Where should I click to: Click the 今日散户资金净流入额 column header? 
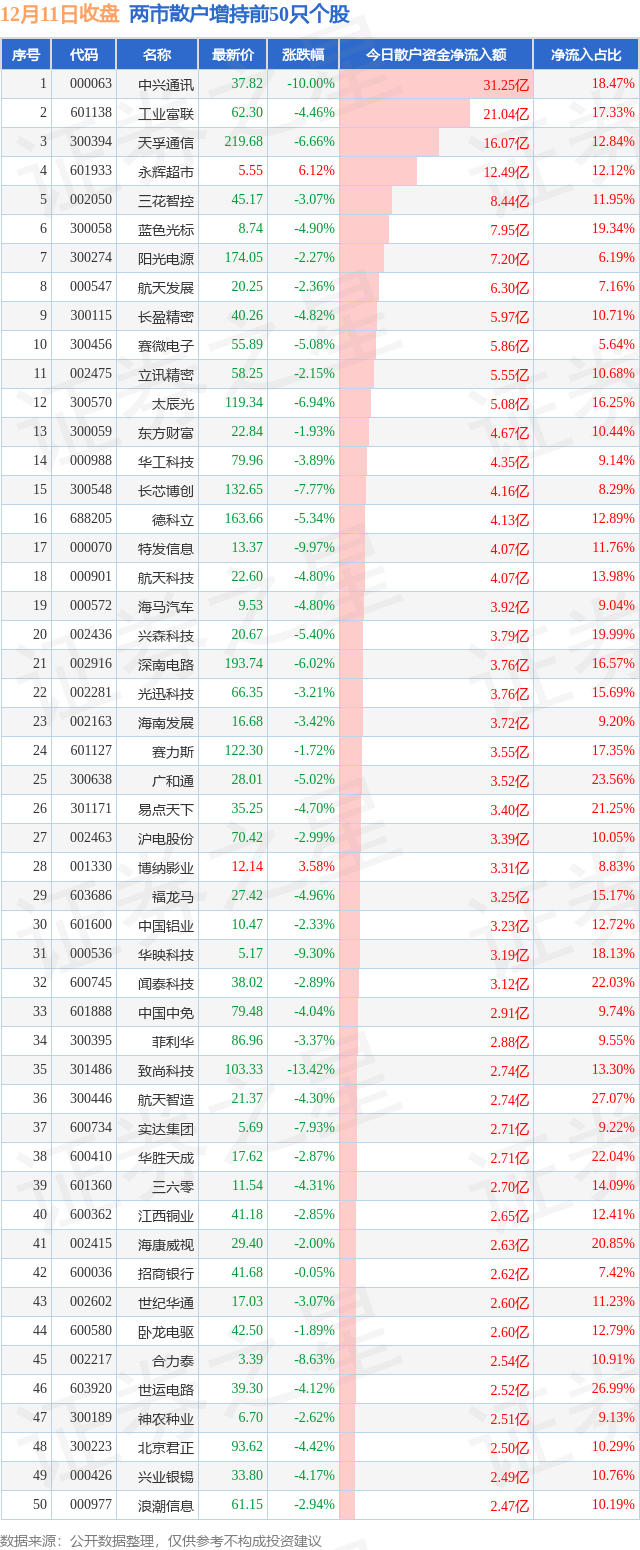pos(436,54)
